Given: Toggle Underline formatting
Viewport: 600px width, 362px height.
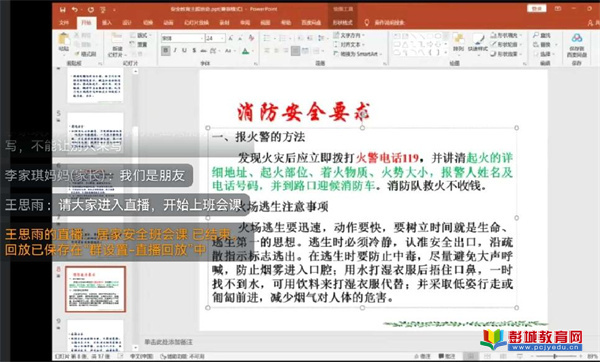Looking at the screenshot, I should coord(184,51).
